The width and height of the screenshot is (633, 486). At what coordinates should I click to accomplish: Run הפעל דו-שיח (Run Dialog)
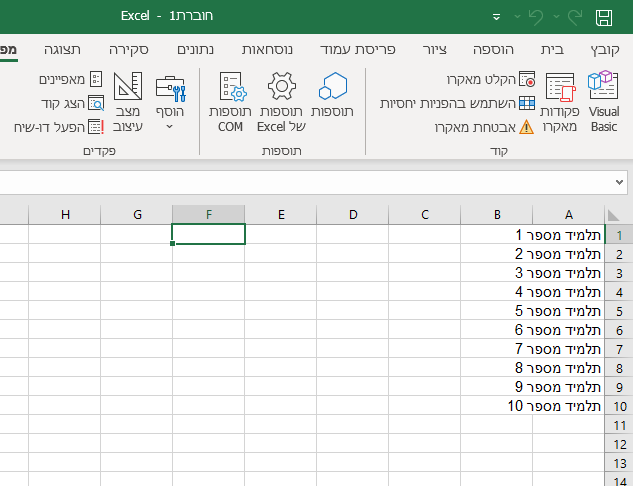pyautogui.click(x=96, y=127)
